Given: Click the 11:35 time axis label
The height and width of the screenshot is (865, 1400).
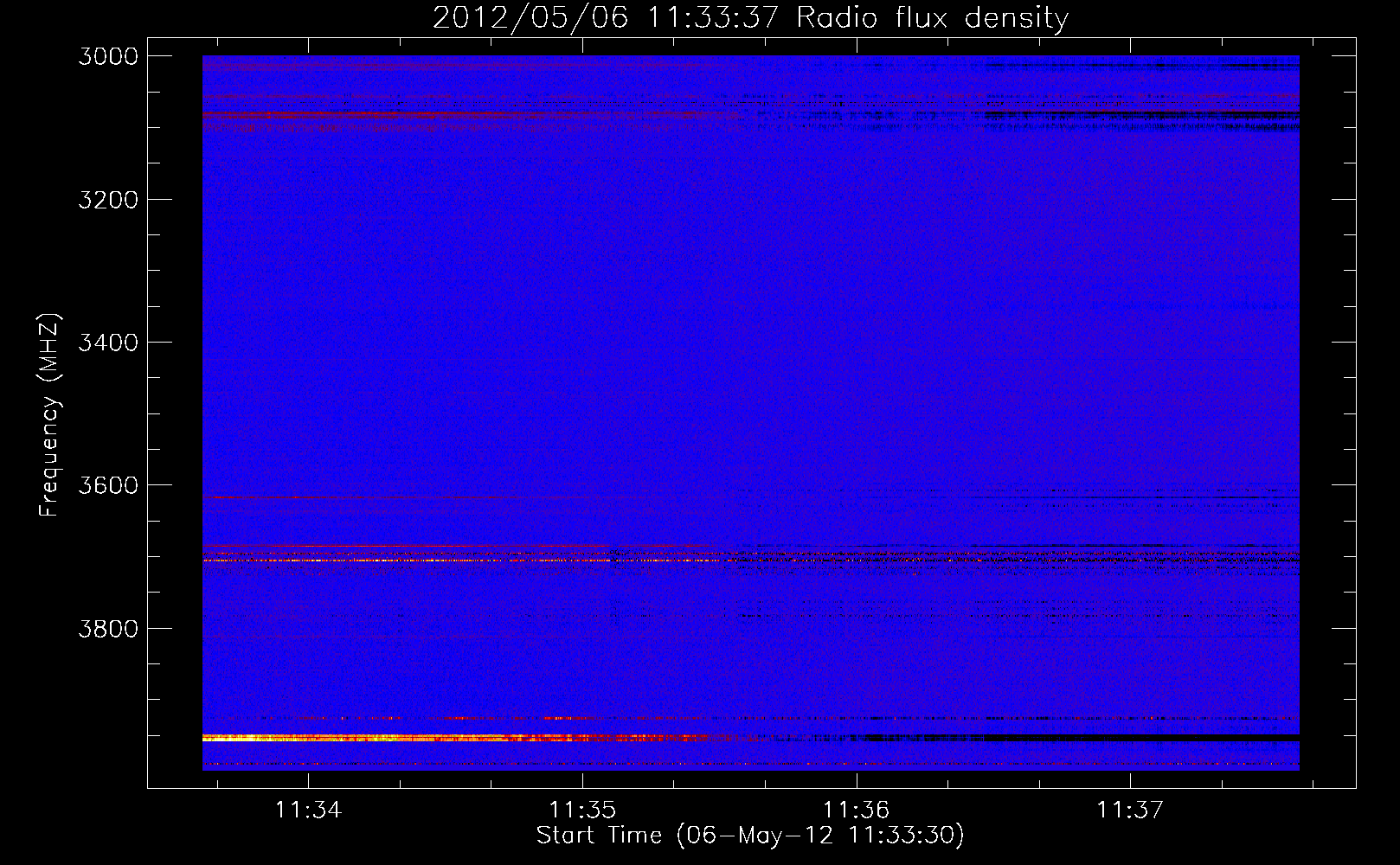Looking at the screenshot, I should pyautogui.click(x=582, y=811).
